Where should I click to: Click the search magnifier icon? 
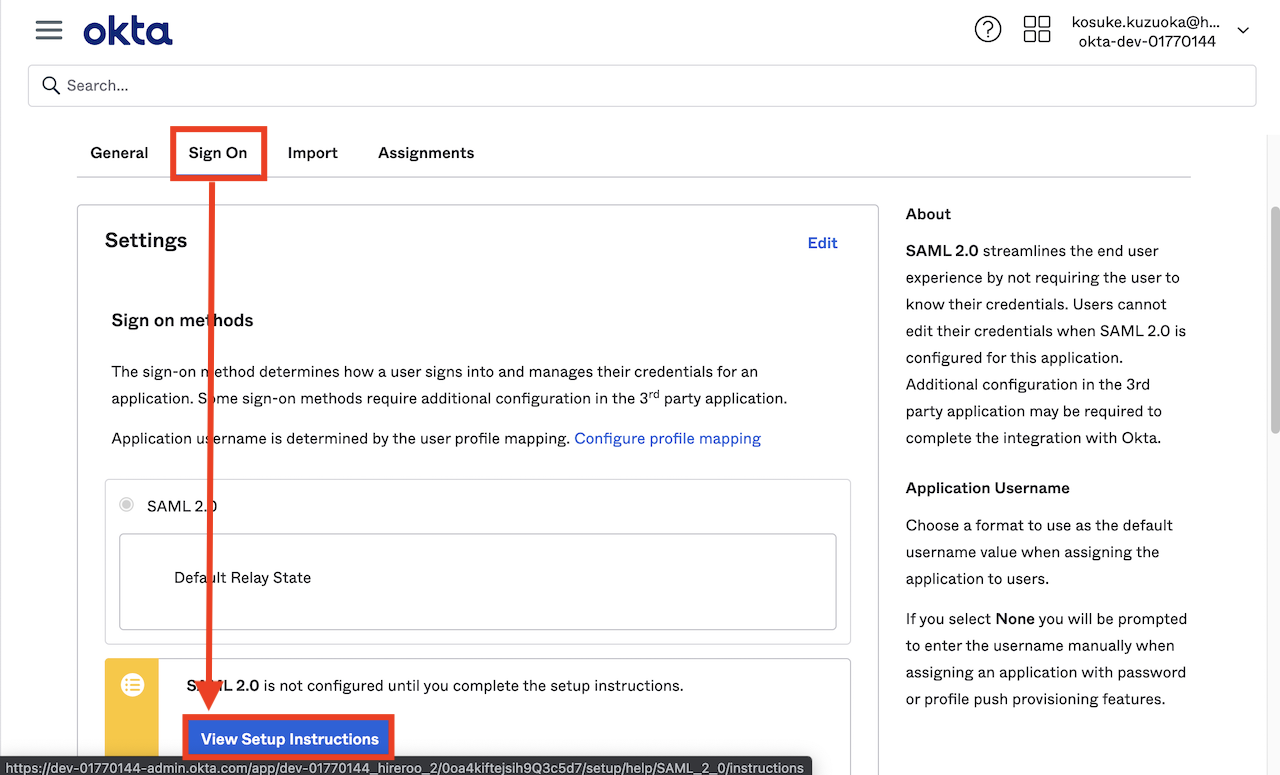point(51,86)
